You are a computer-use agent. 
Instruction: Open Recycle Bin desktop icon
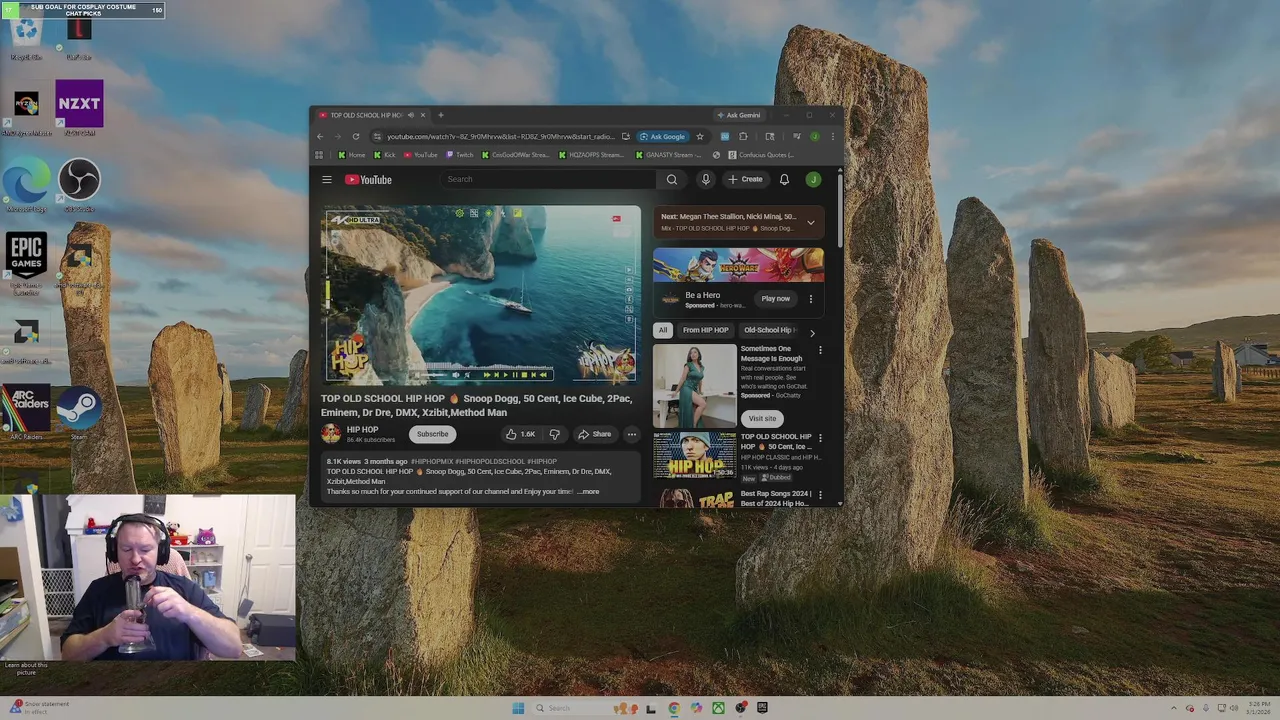(26, 37)
